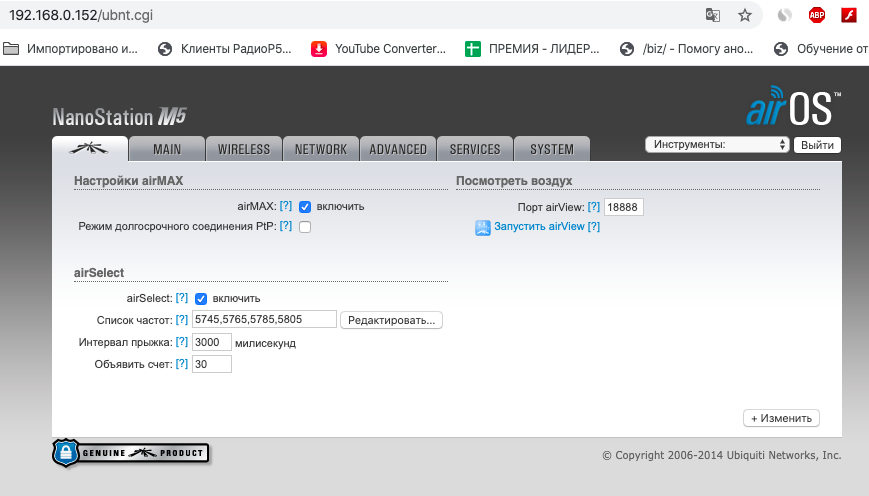Open help for airSelect option
The width and height of the screenshot is (869, 496).
182,298
